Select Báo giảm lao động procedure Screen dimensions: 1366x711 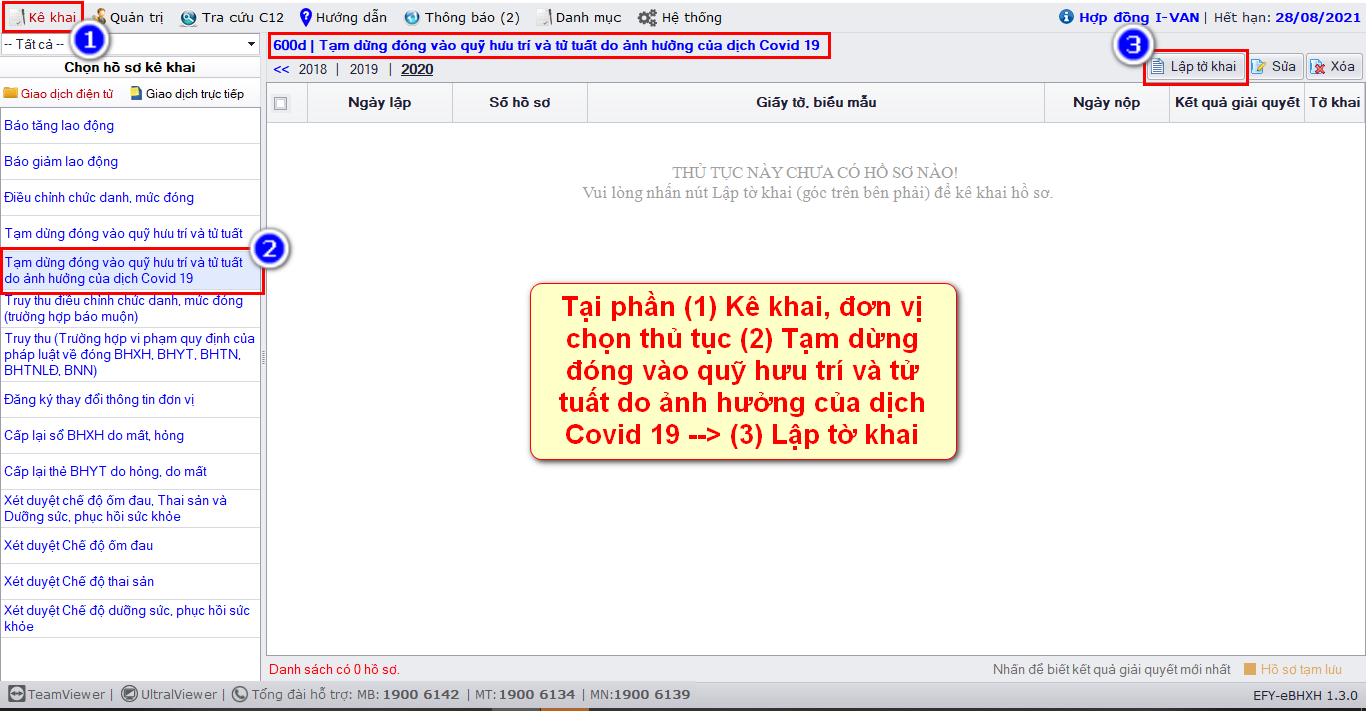click(x=130, y=162)
